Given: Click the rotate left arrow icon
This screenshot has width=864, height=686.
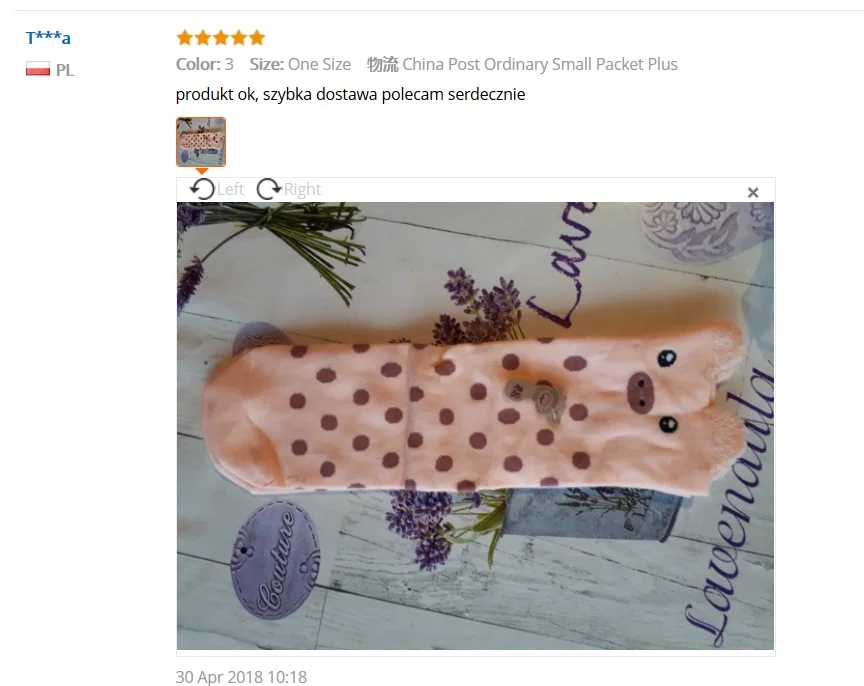Looking at the screenshot, I should [202, 189].
